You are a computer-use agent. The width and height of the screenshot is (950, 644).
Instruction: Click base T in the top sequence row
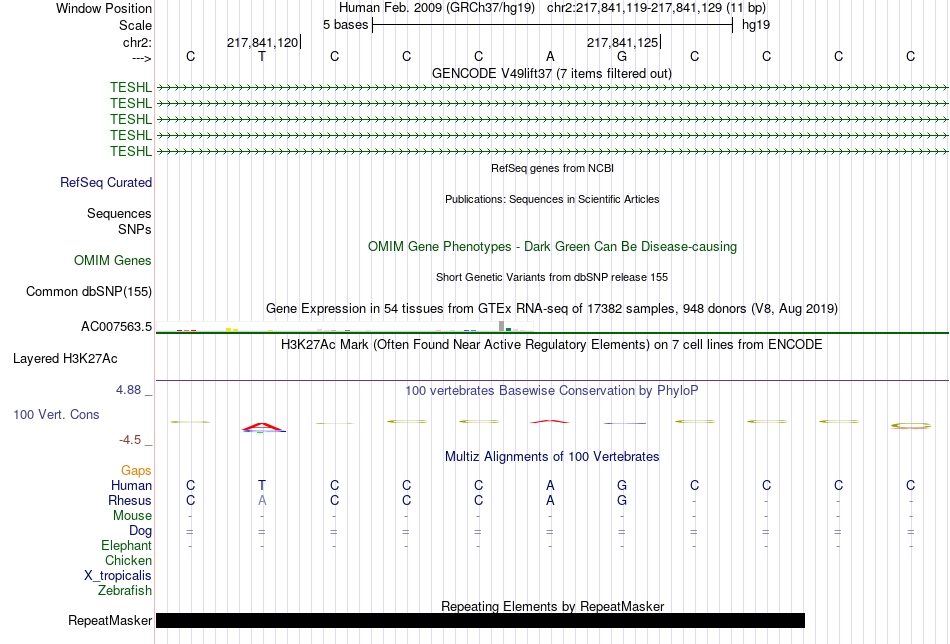click(262, 56)
